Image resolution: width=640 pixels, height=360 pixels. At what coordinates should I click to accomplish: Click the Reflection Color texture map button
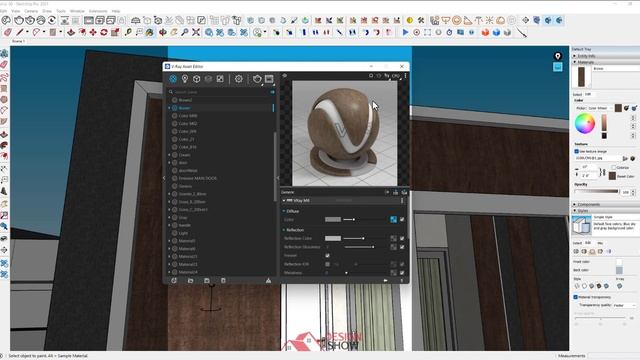393,238
